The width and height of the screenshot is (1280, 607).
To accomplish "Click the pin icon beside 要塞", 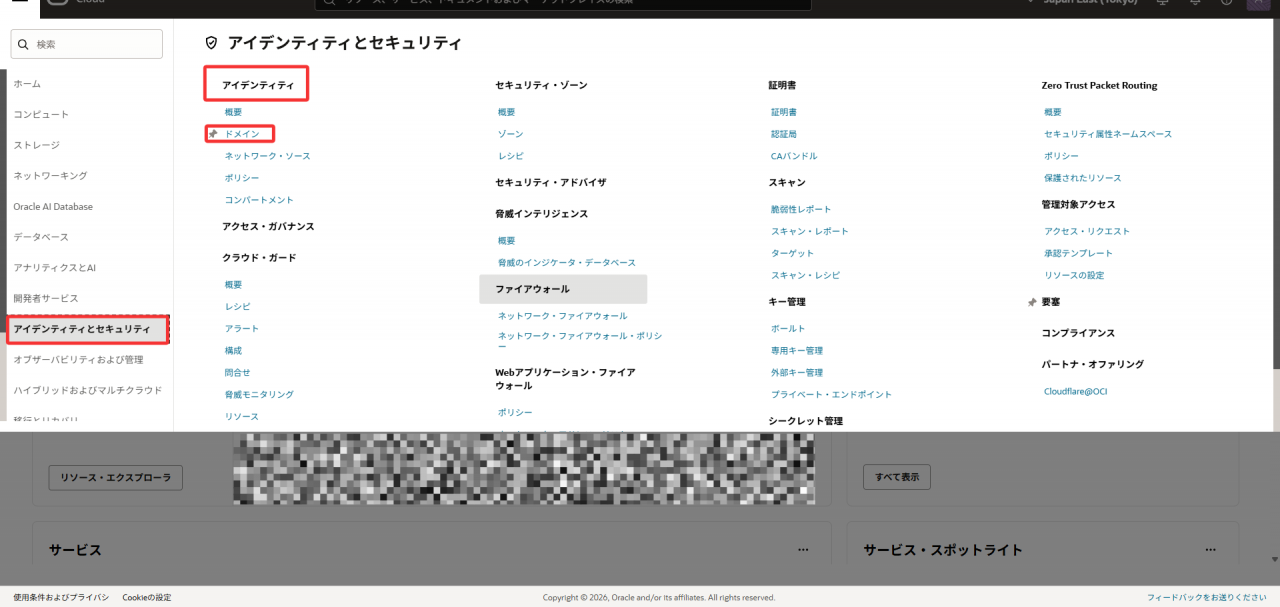I will 1032,302.
